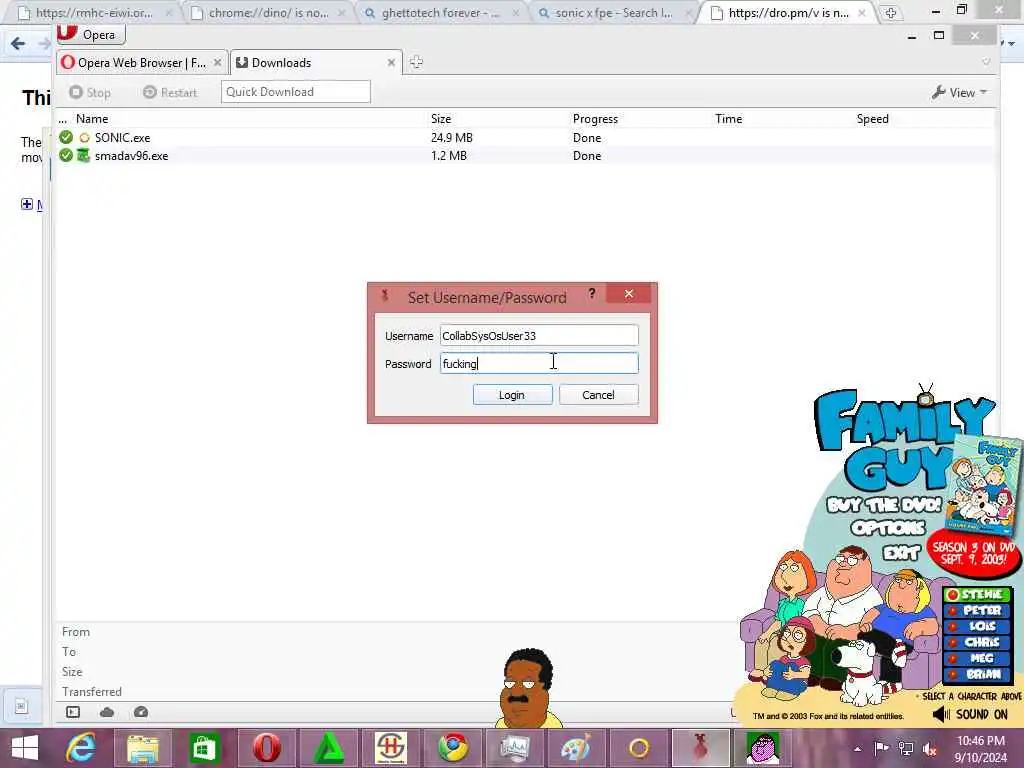Viewport: 1024px width, 768px height.
Task: Sort downloads by Progress column
Action: pyautogui.click(x=595, y=119)
